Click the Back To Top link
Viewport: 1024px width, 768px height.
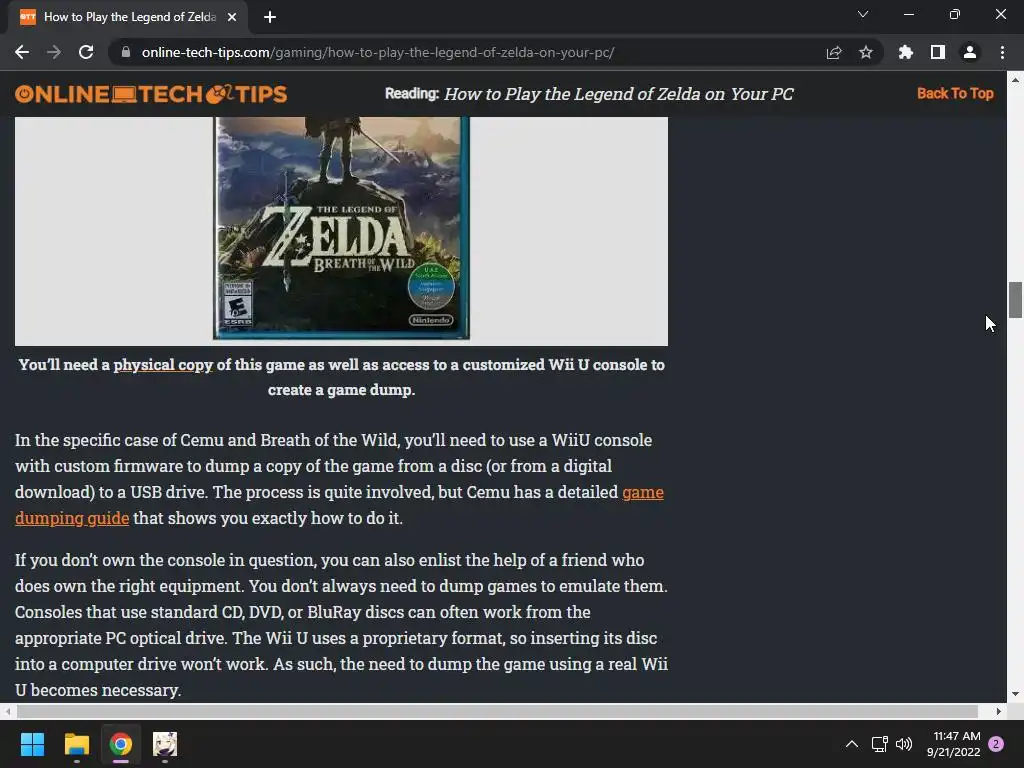955,93
